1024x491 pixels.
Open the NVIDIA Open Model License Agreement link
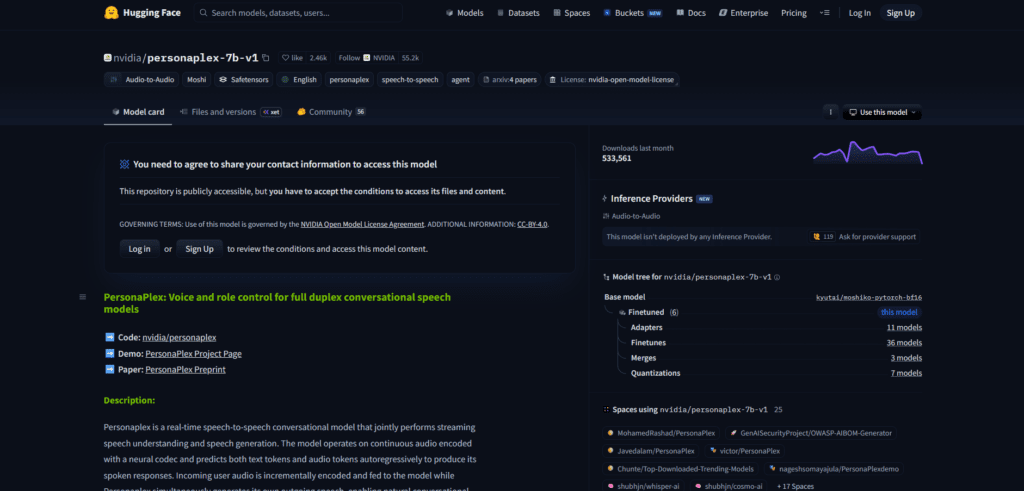362,224
